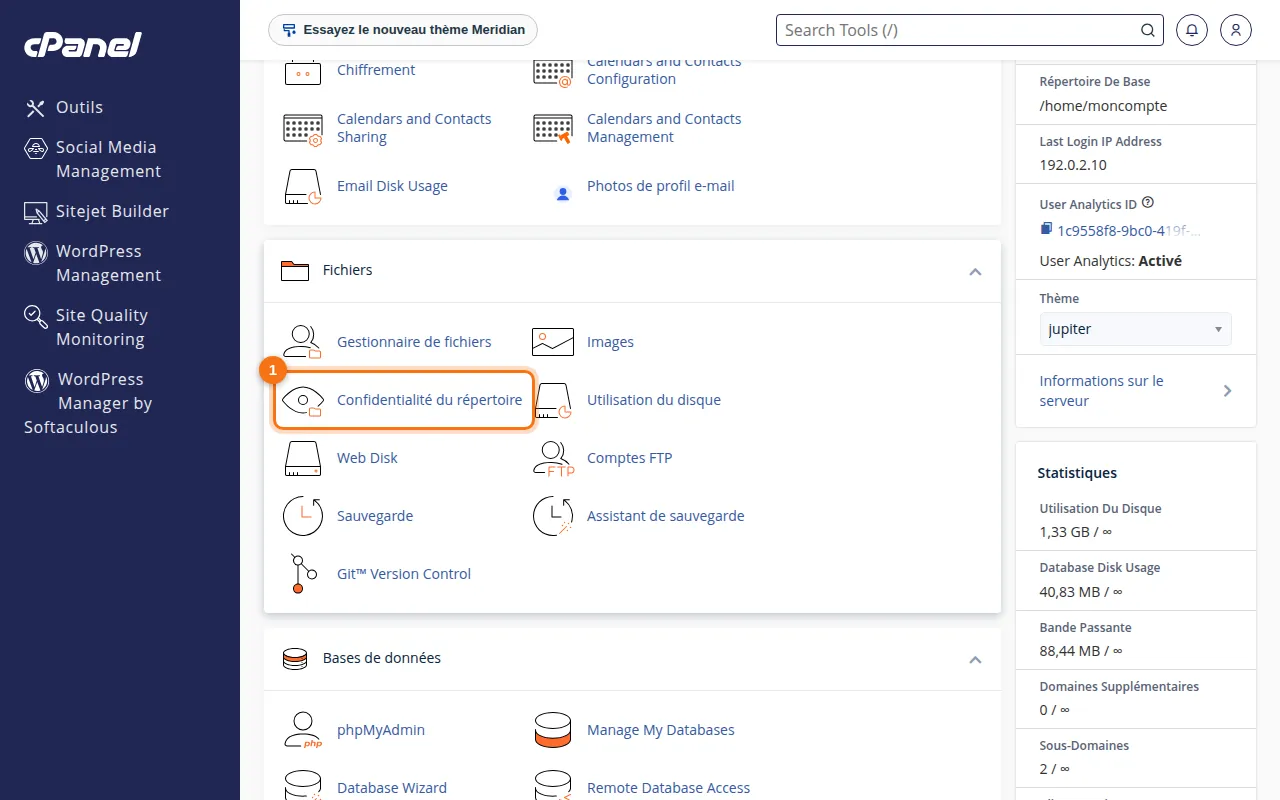
Task: Select Sitejet Builder in the sidebar
Action: click(97, 212)
